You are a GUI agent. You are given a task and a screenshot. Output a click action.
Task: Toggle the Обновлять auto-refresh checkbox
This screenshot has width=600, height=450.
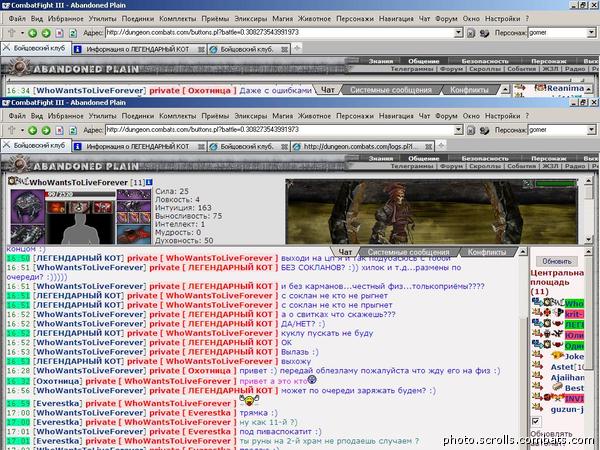click(536, 422)
